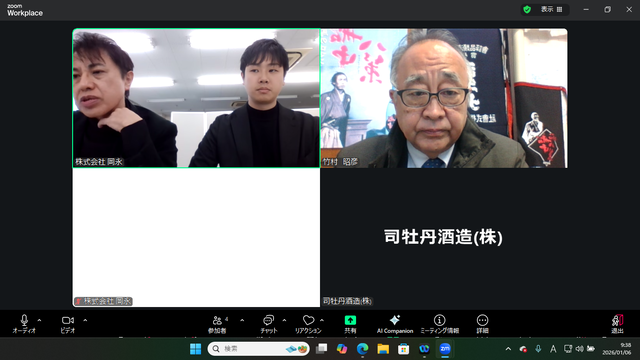This screenshot has height=360, width=640.
Task: Select the 株式会社 同永 video tile with two men
Action: 196,98
